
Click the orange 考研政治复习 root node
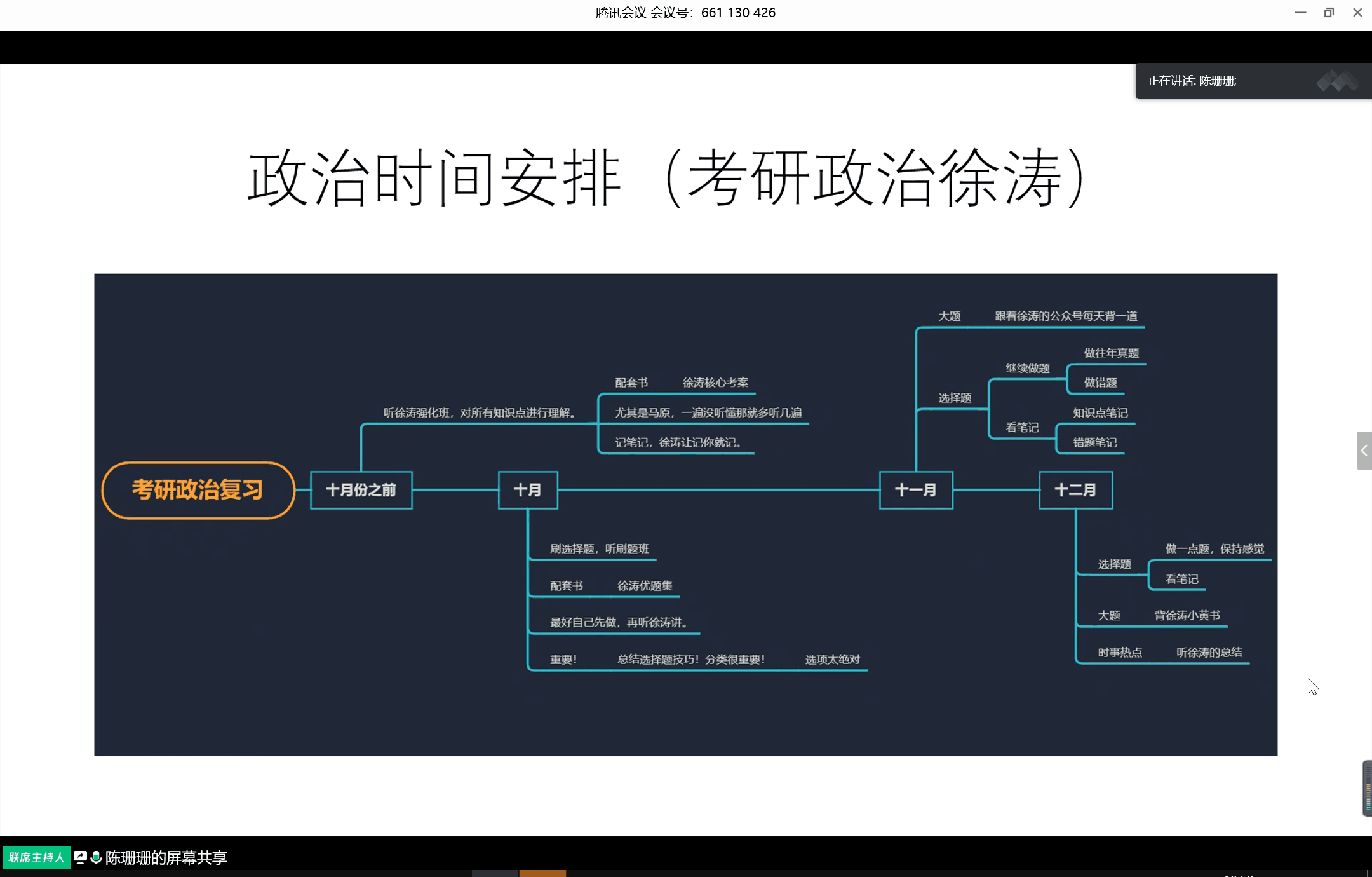(x=198, y=490)
